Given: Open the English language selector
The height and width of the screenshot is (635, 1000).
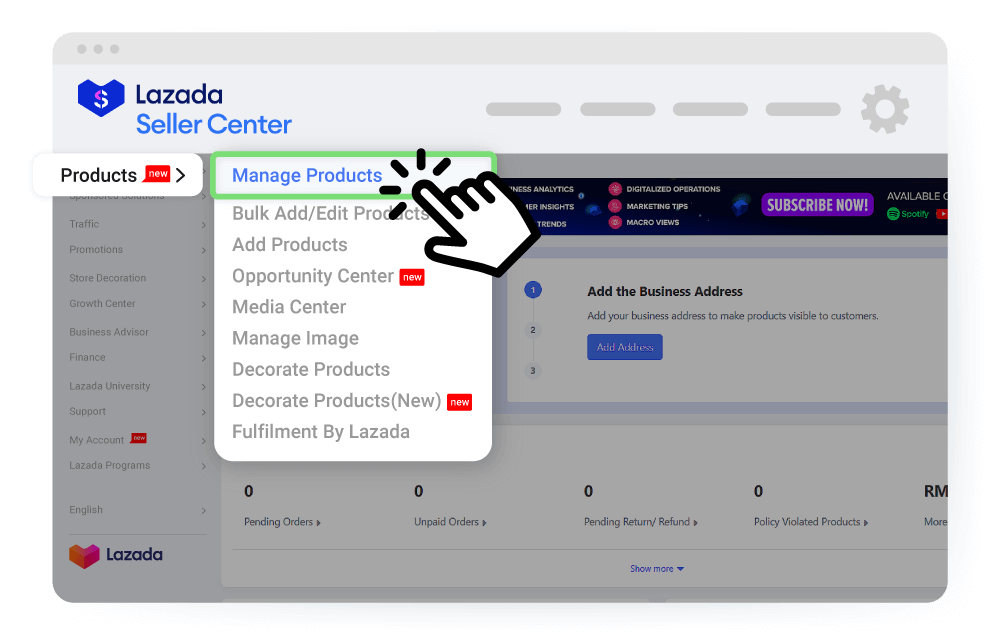Looking at the screenshot, I should [x=87, y=510].
